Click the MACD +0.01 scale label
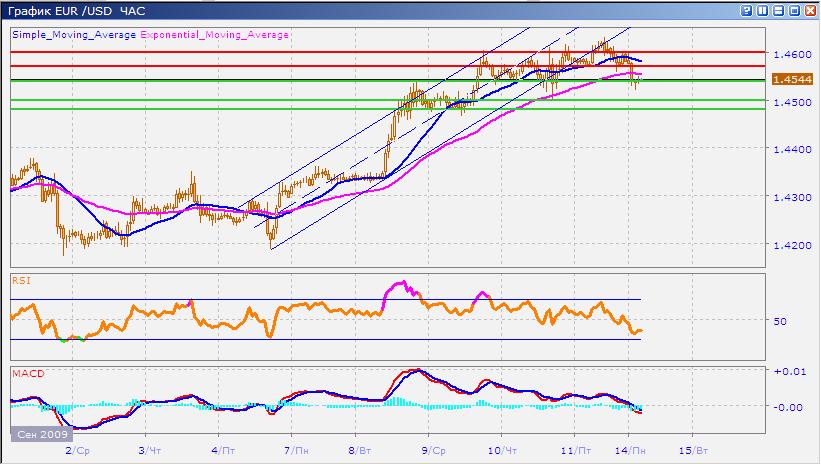821x464 pixels. tap(788, 372)
